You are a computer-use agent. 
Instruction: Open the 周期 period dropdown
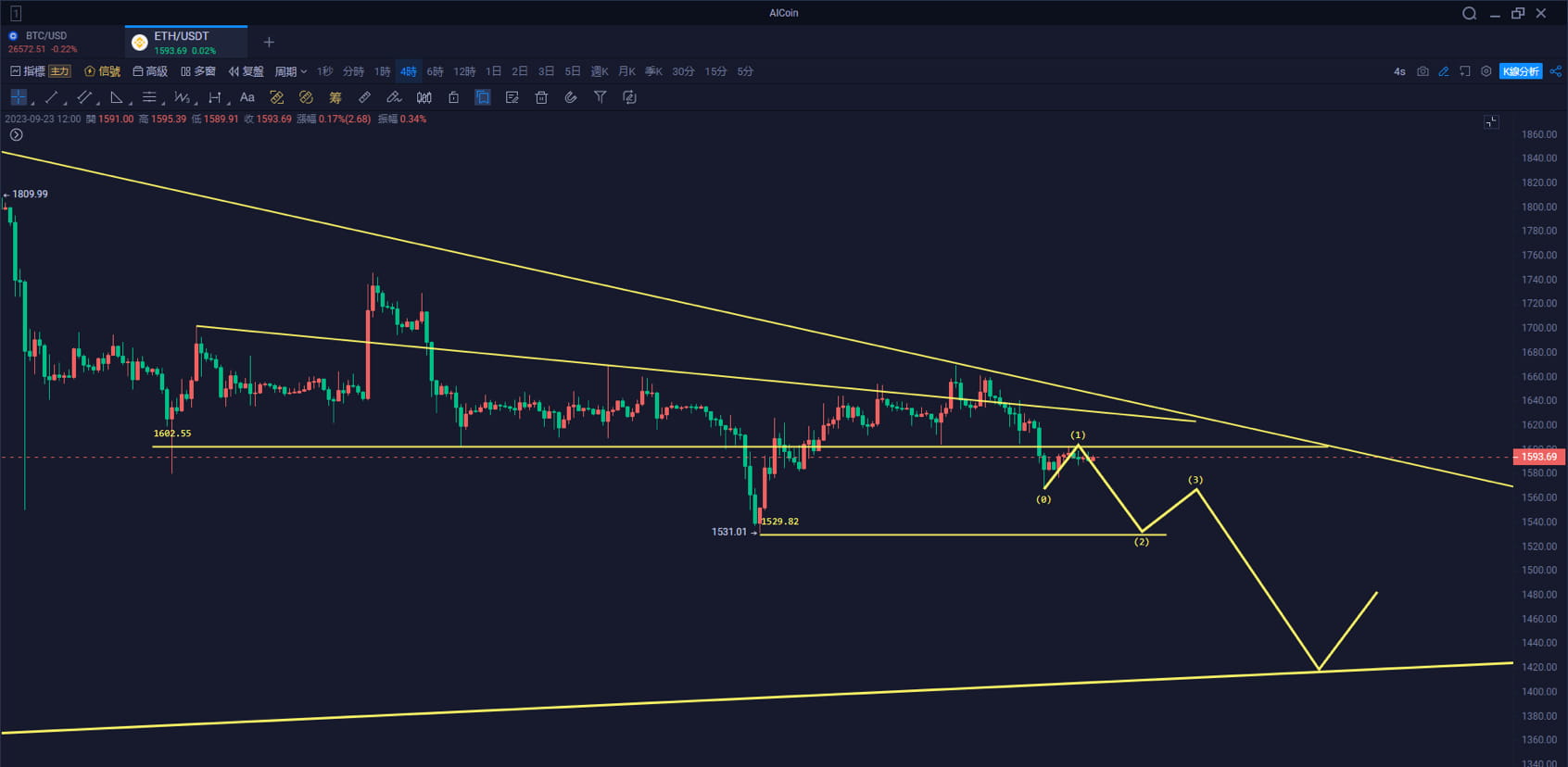pyautogui.click(x=291, y=71)
